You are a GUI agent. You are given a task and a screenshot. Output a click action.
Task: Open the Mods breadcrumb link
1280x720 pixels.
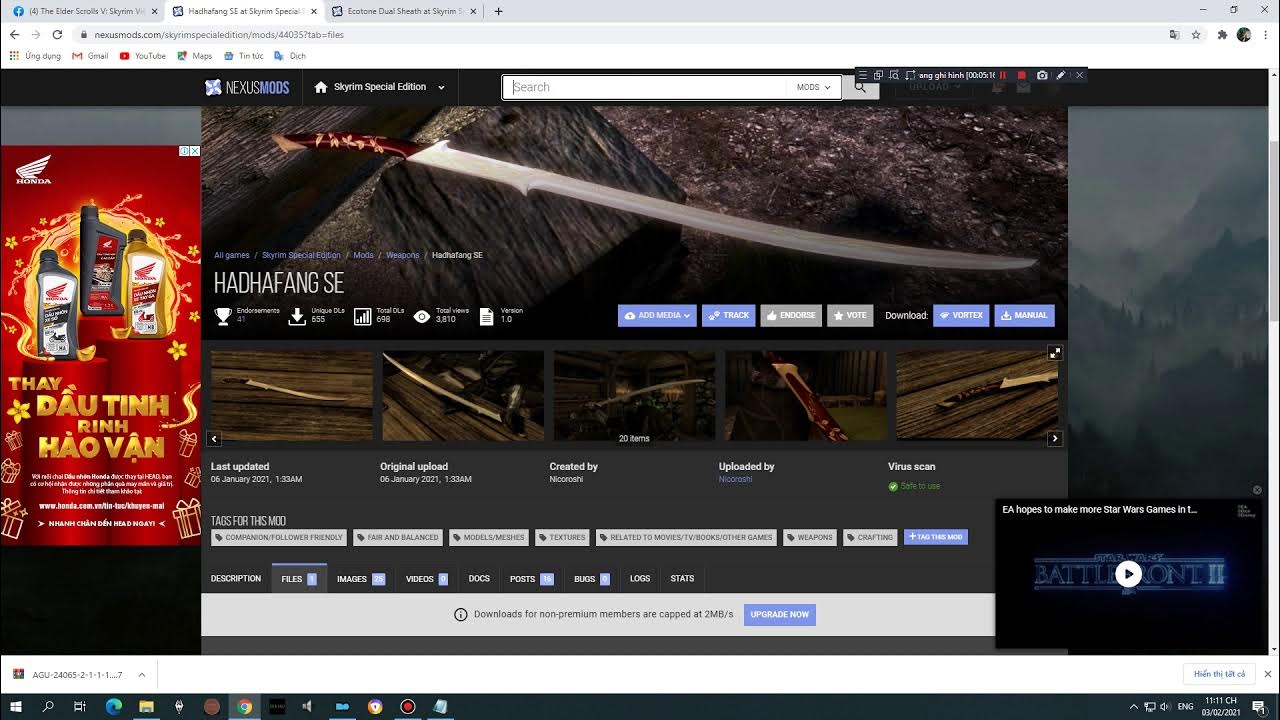[363, 255]
